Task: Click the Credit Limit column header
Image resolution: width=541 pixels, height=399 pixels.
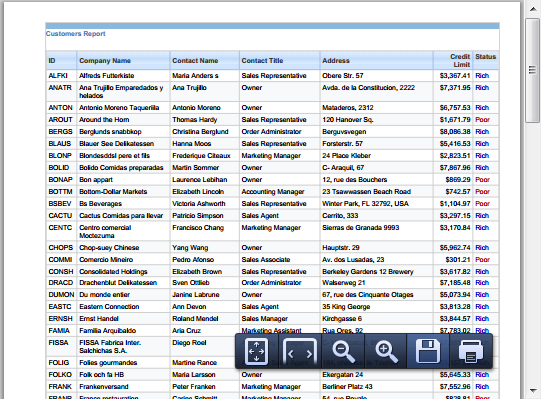Action: (453, 60)
